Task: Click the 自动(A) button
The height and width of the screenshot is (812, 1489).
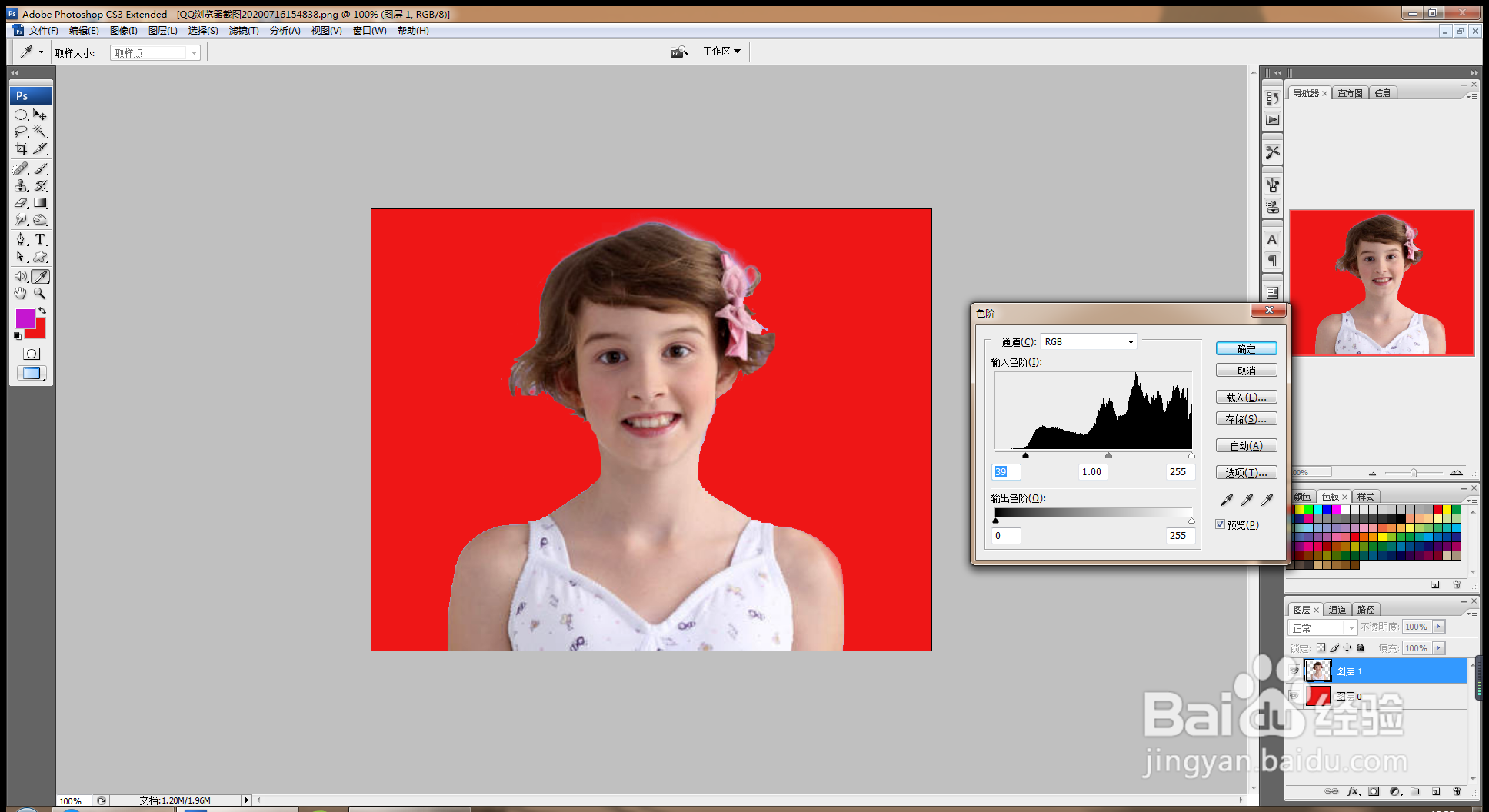Action: click(x=1247, y=446)
